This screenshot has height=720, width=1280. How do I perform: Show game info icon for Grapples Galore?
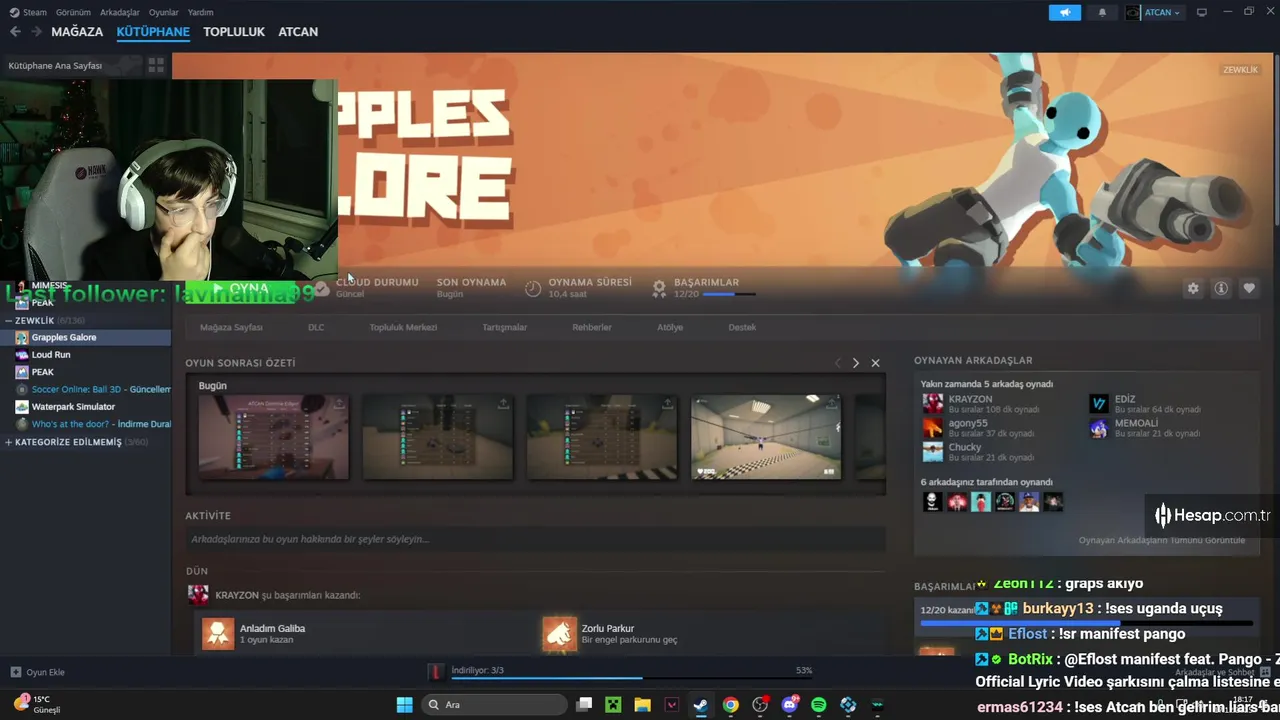click(x=1221, y=288)
